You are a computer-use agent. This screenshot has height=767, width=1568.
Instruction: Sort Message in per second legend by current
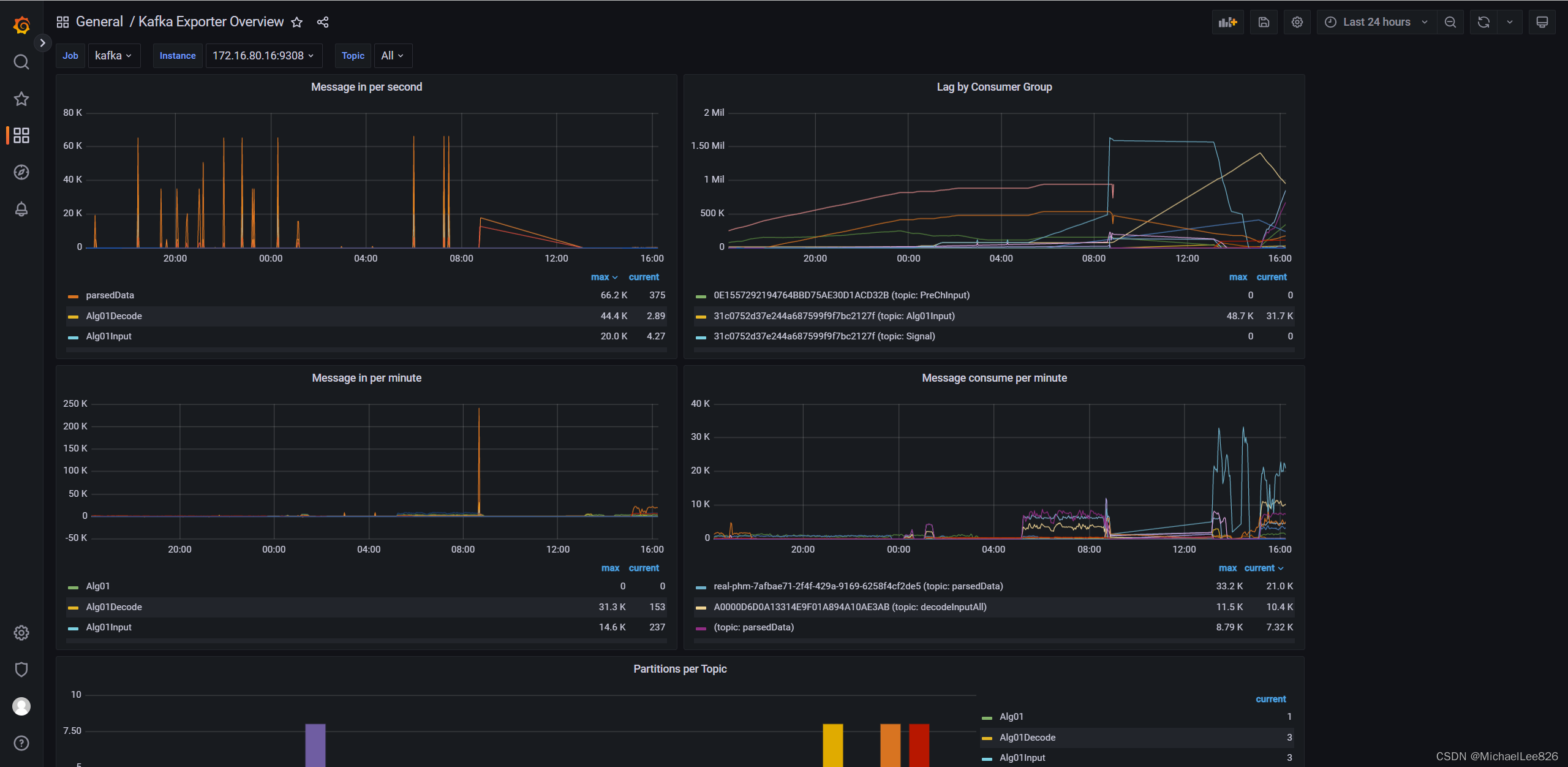[x=644, y=278]
